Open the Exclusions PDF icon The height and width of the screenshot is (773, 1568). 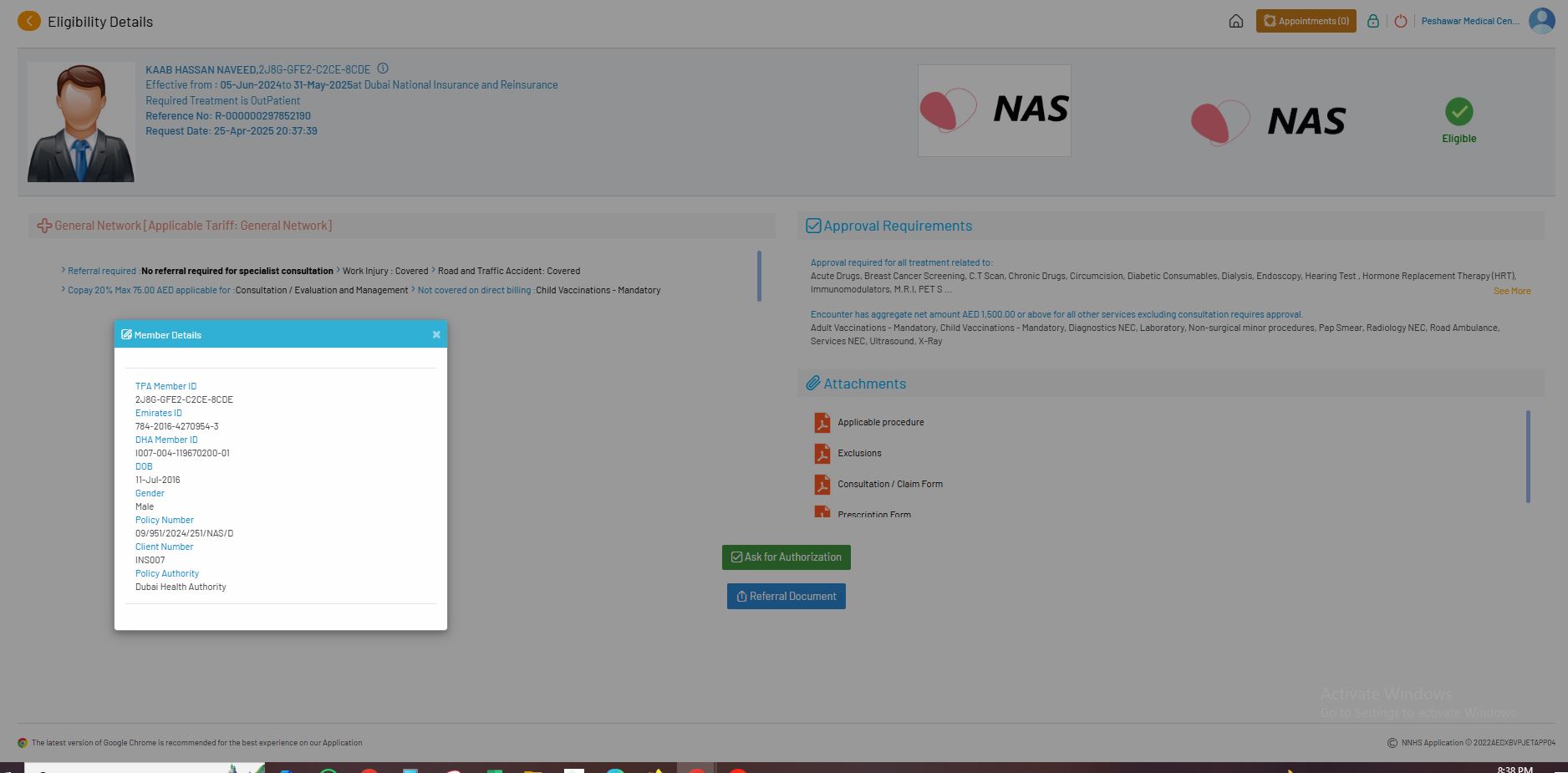pyautogui.click(x=822, y=454)
